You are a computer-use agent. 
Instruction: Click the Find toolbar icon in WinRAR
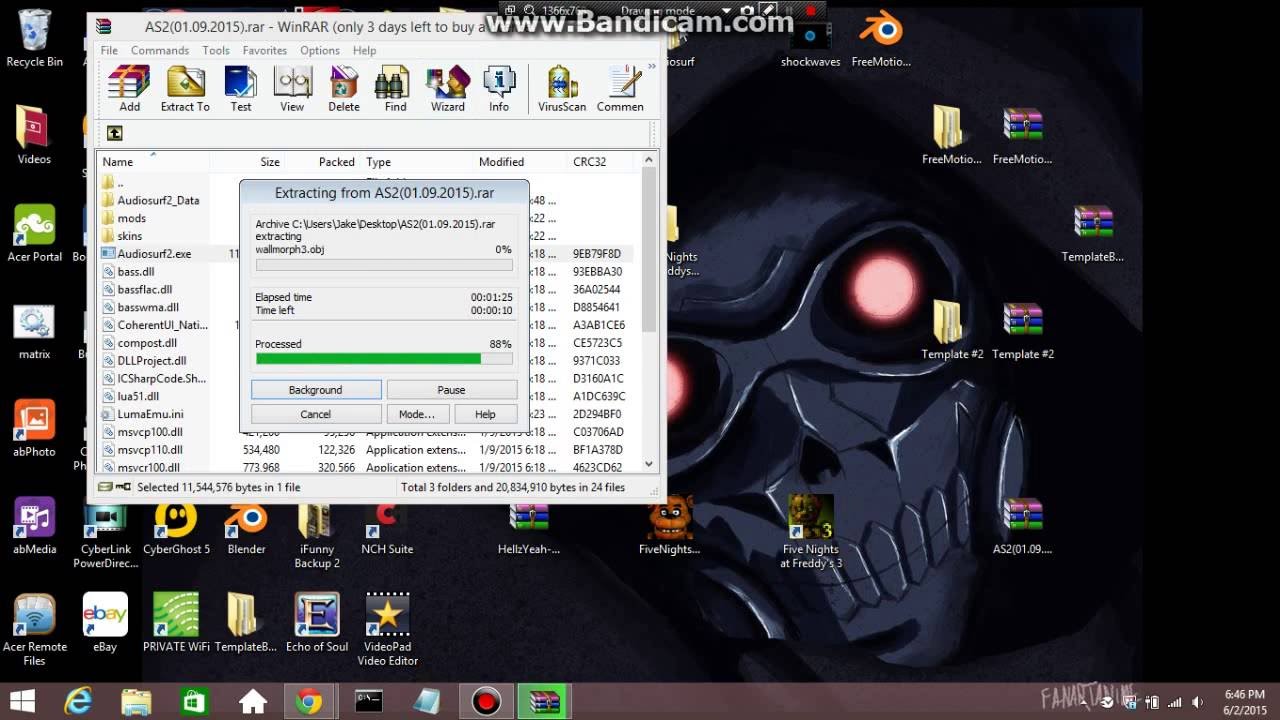[x=396, y=88]
